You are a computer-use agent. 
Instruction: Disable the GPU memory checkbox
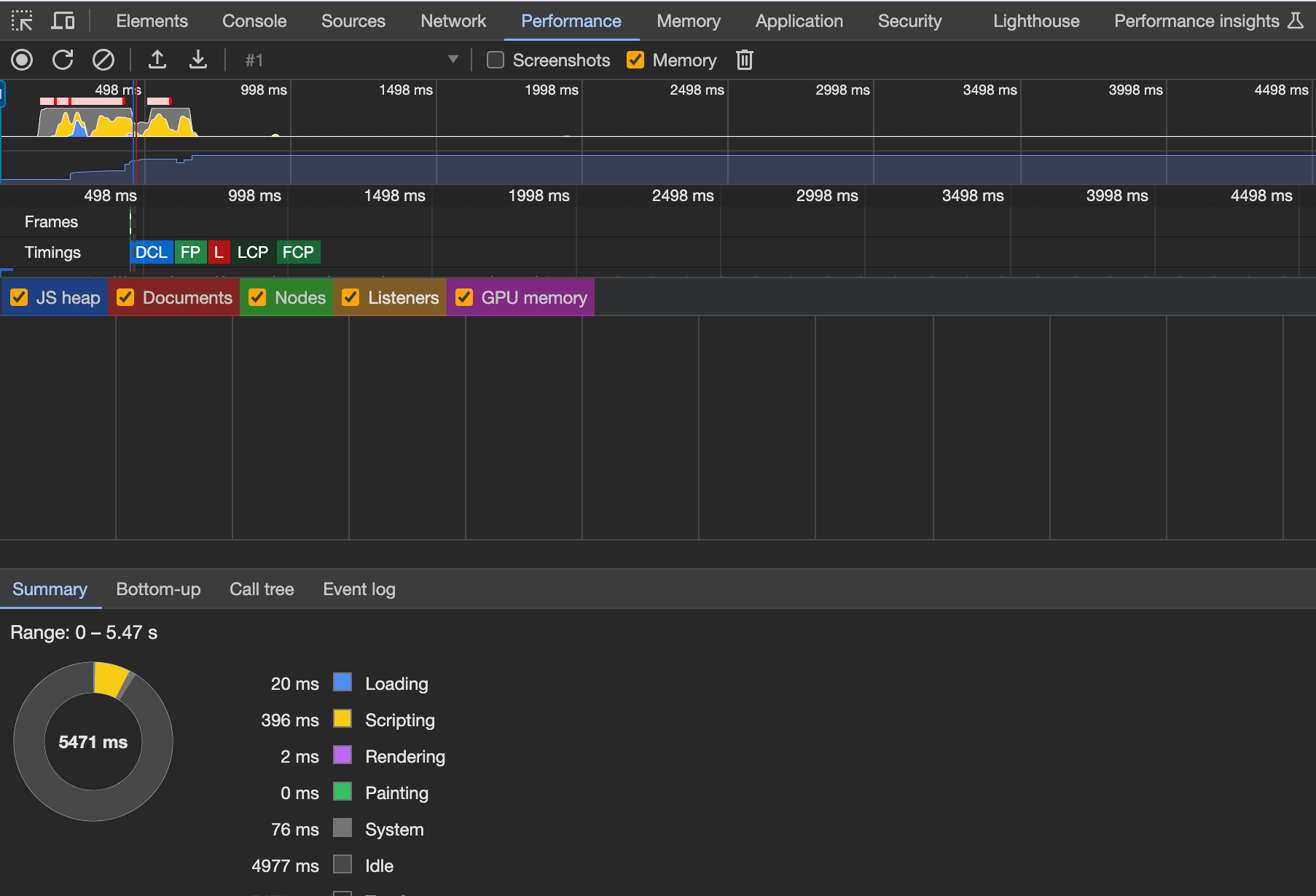click(x=464, y=297)
